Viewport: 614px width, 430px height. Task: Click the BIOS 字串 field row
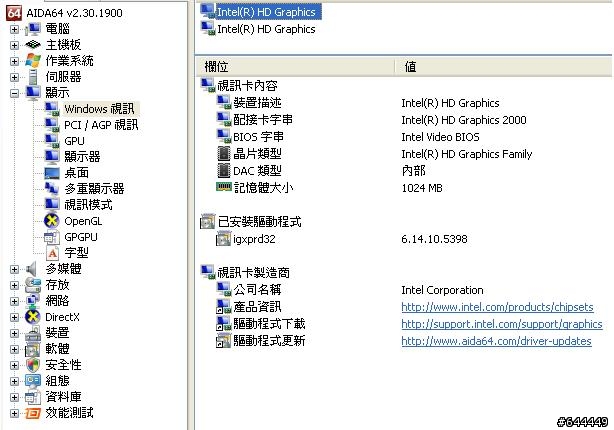click(258, 137)
